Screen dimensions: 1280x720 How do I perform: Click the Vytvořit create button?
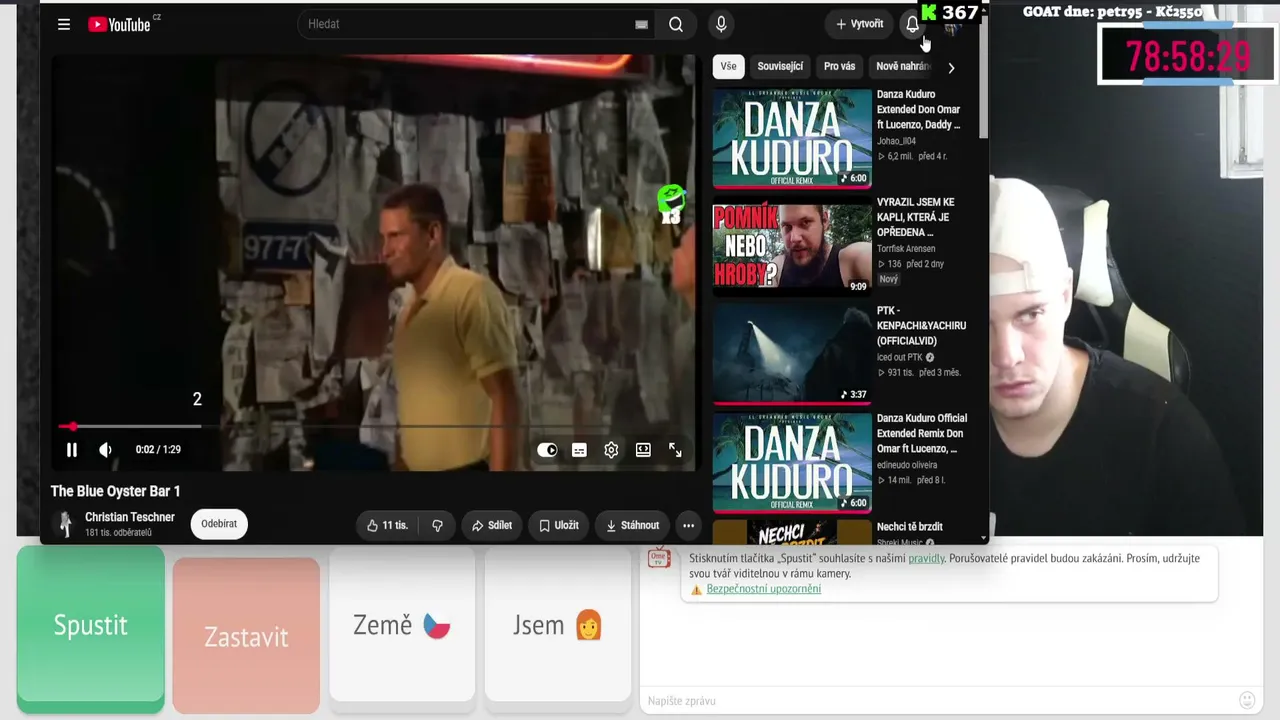coord(859,24)
